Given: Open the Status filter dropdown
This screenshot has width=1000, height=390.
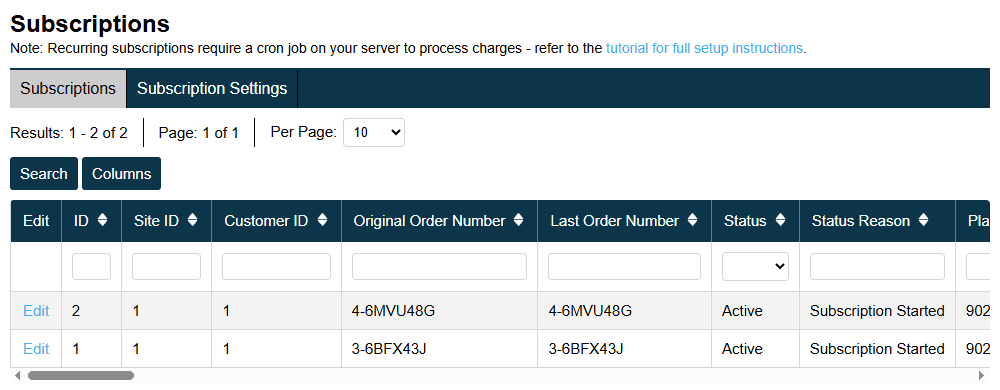Looking at the screenshot, I should tap(755, 266).
